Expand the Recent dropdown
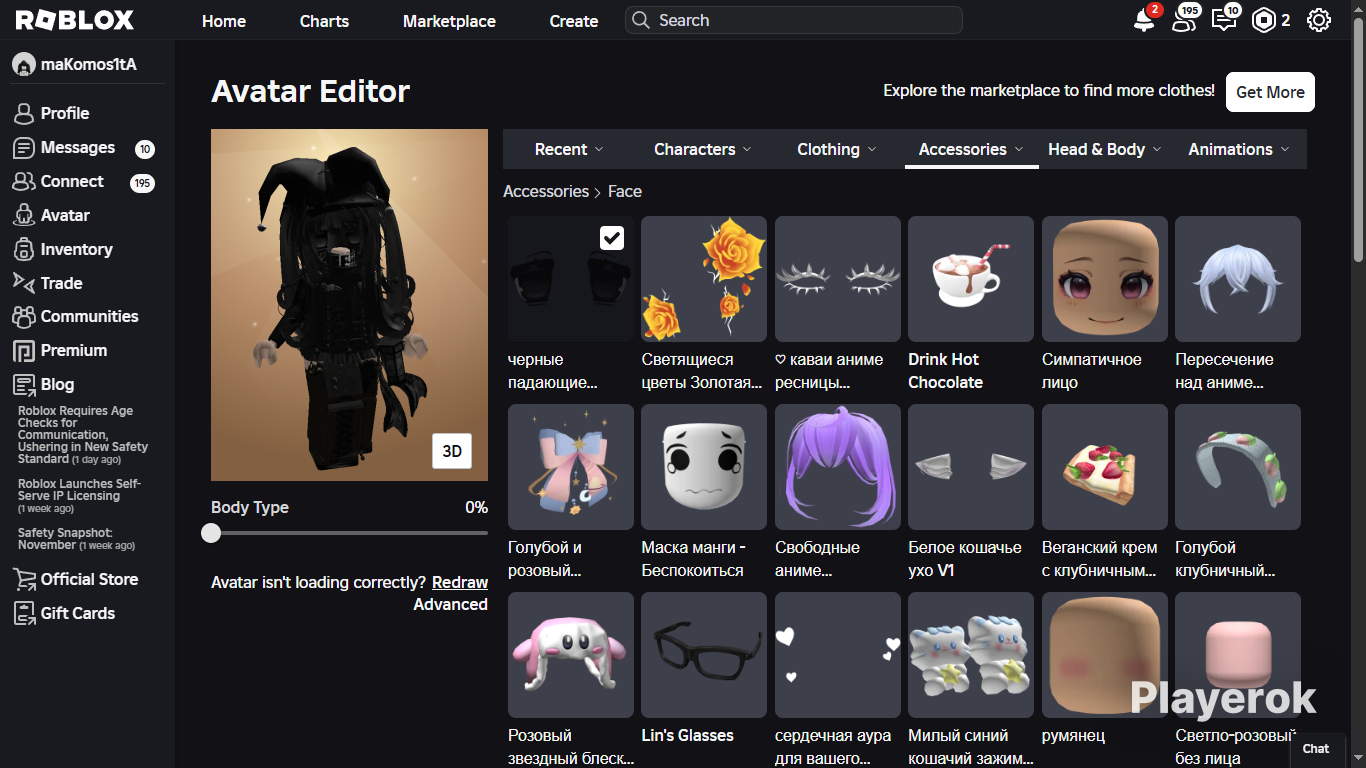The height and width of the screenshot is (768, 1366). 569,149
